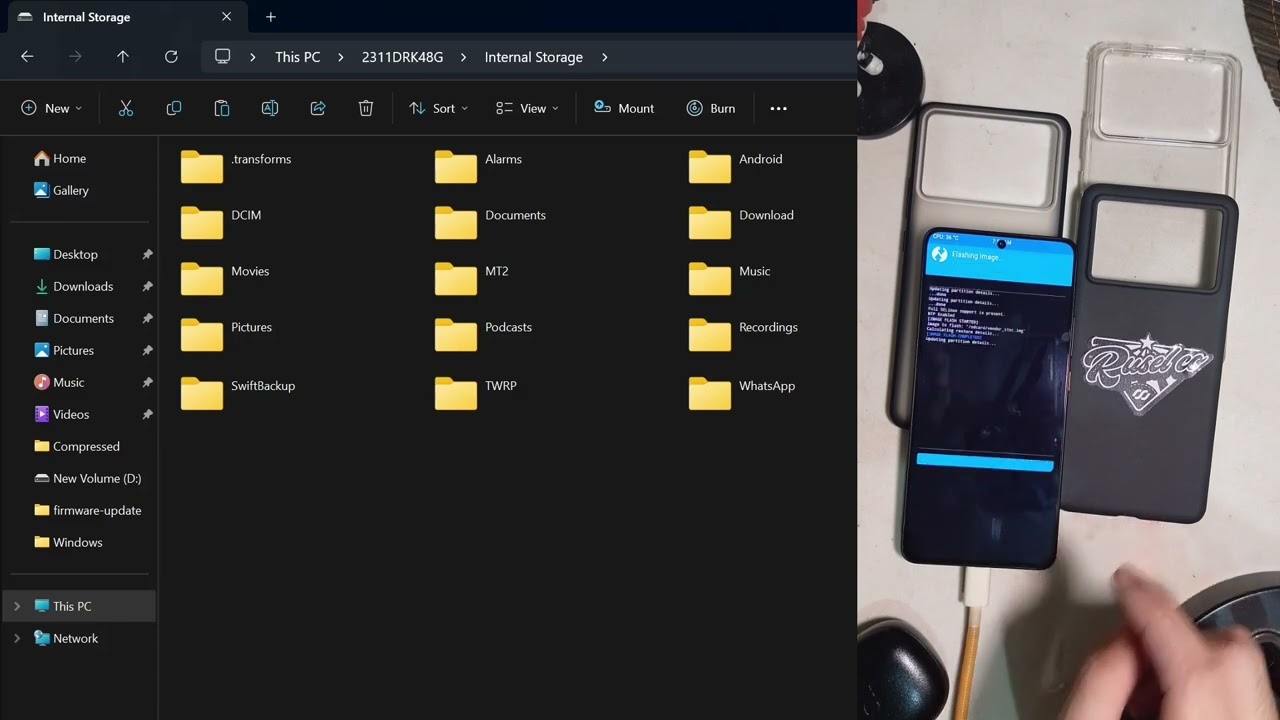Expand chevron after This PC breadcrumb
The height and width of the screenshot is (720, 1280).
(340, 57)
